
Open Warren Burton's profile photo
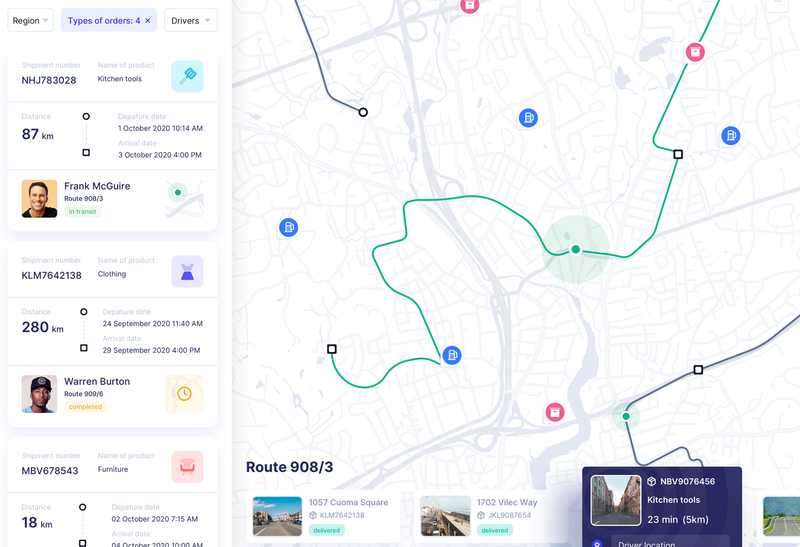coord(39,394)
